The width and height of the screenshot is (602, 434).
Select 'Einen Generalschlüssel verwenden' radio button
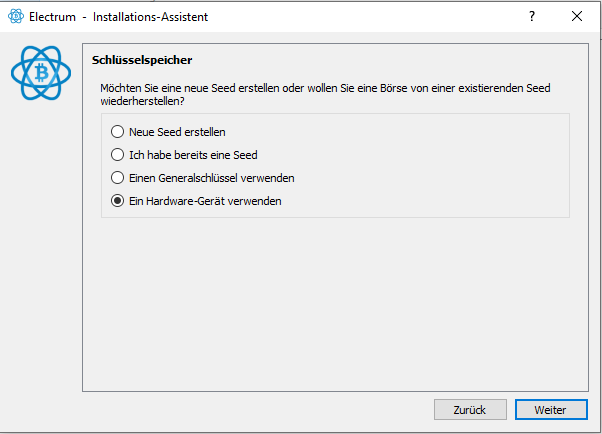(x=117, y=178)
